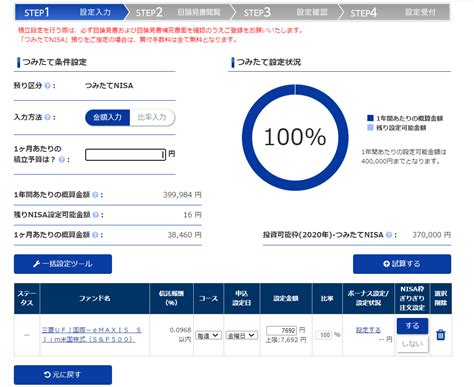
Task: Click the 0.0968 trust fee value
Action: point(180,330)
